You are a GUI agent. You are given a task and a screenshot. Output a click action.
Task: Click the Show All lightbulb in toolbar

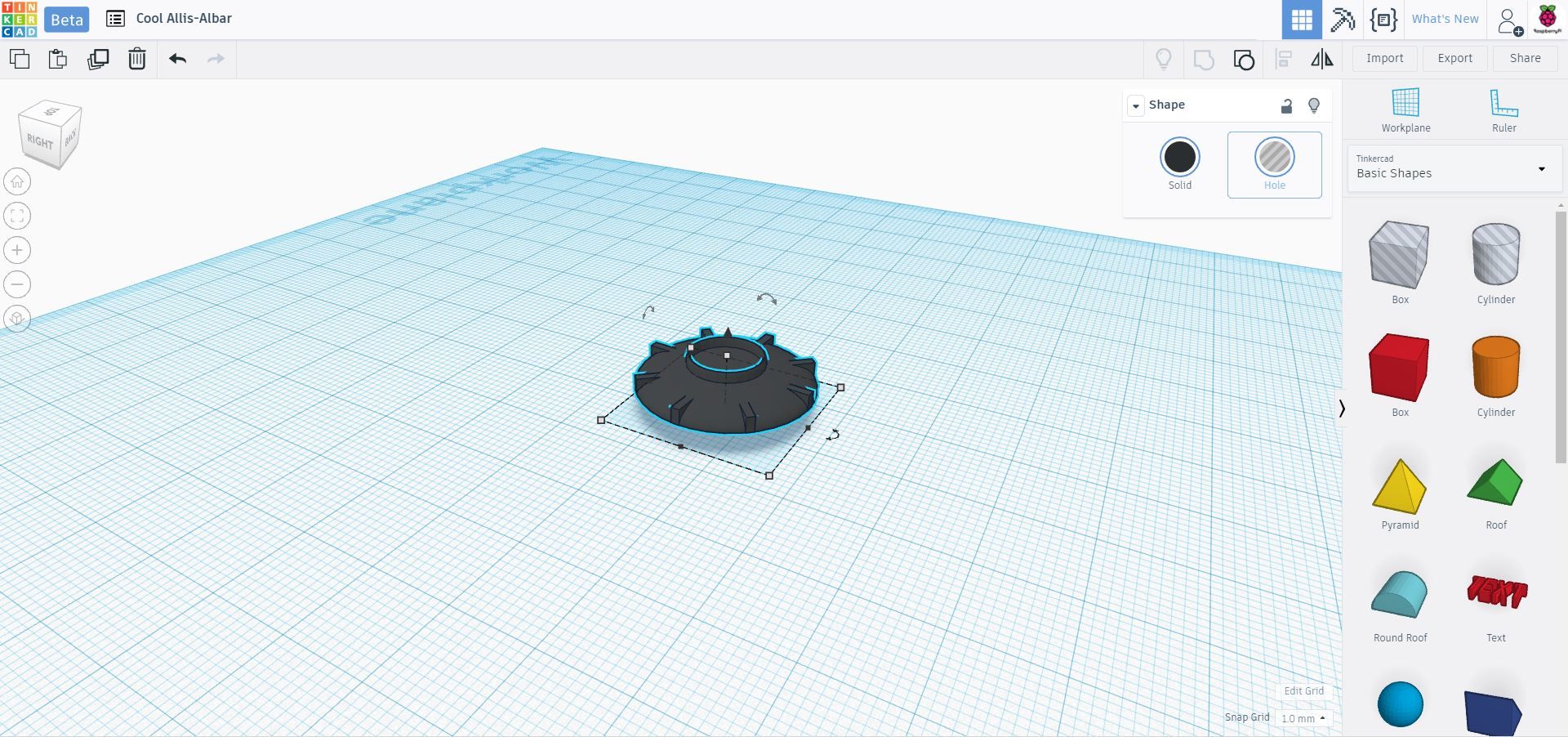pyautogui.click(x=1163, y=59)
